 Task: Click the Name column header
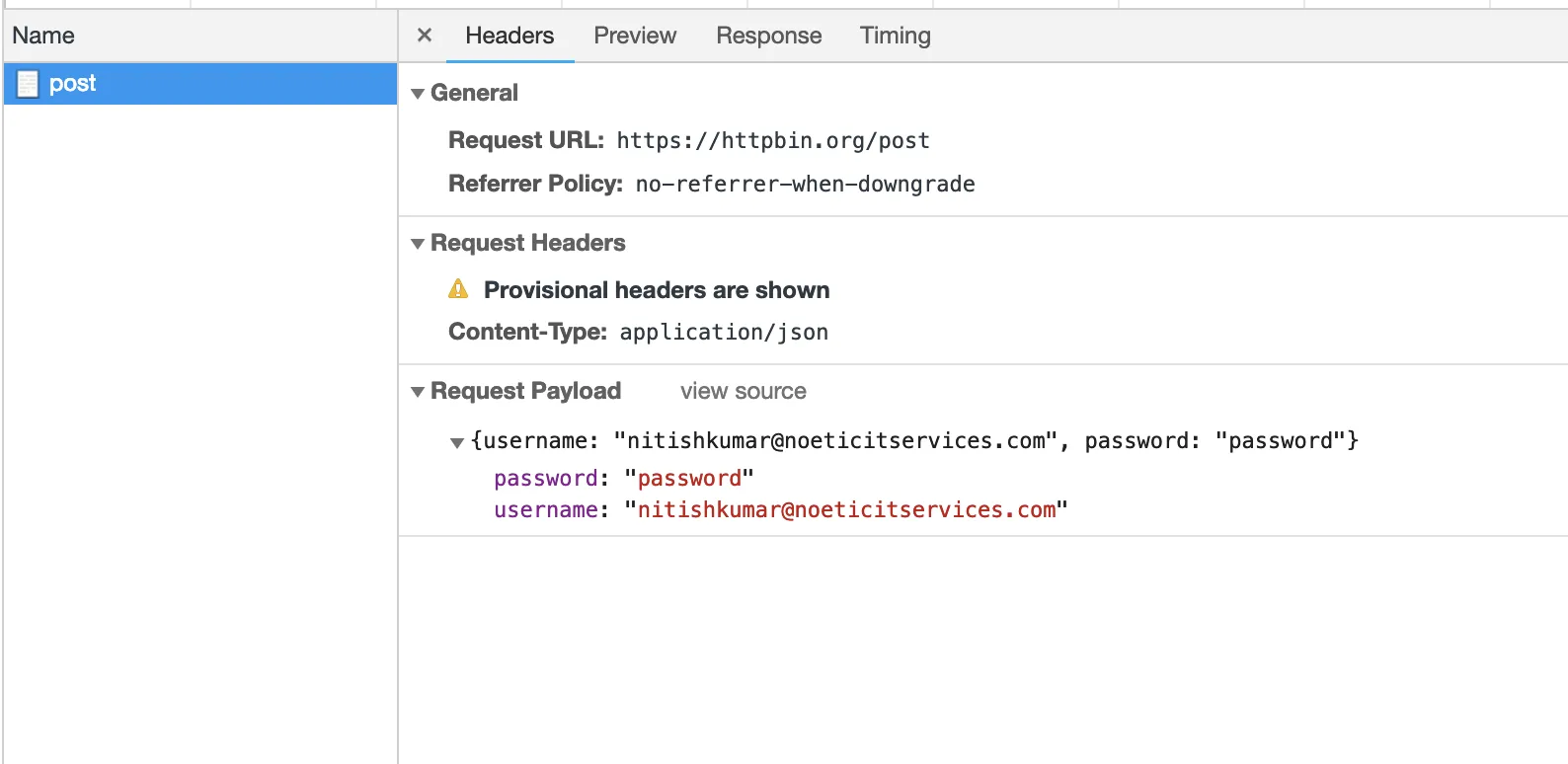tap(43, 36)
